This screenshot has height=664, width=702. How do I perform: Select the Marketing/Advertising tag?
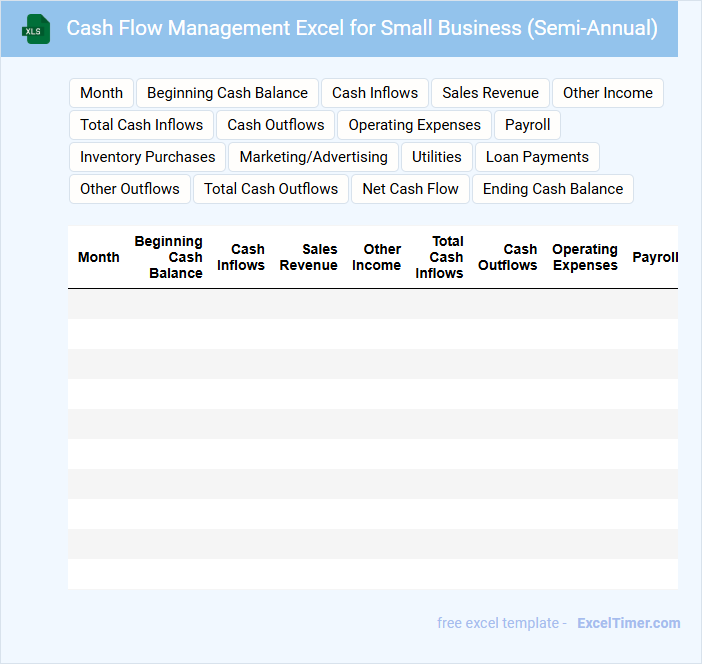coord(313,157)
